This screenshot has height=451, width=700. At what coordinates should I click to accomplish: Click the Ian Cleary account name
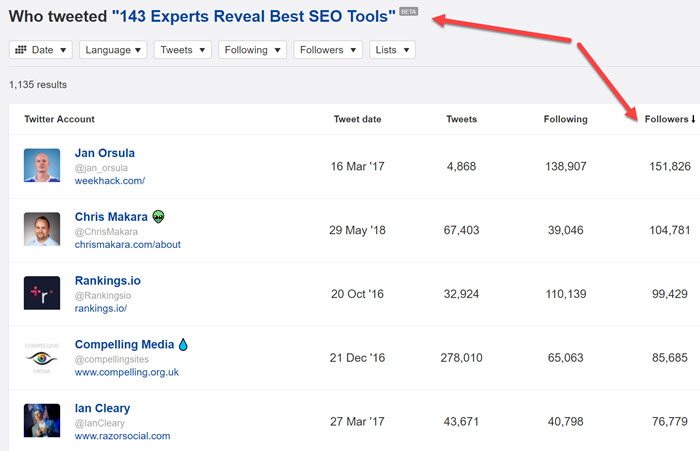(102, 408)
